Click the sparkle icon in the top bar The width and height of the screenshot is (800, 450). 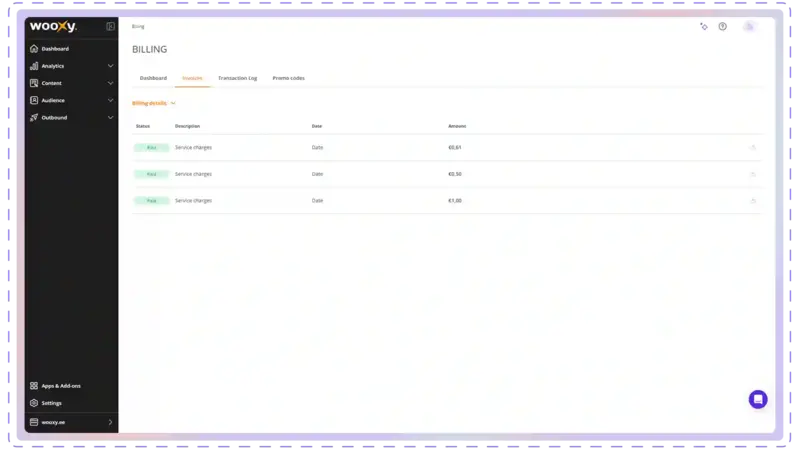704,26
